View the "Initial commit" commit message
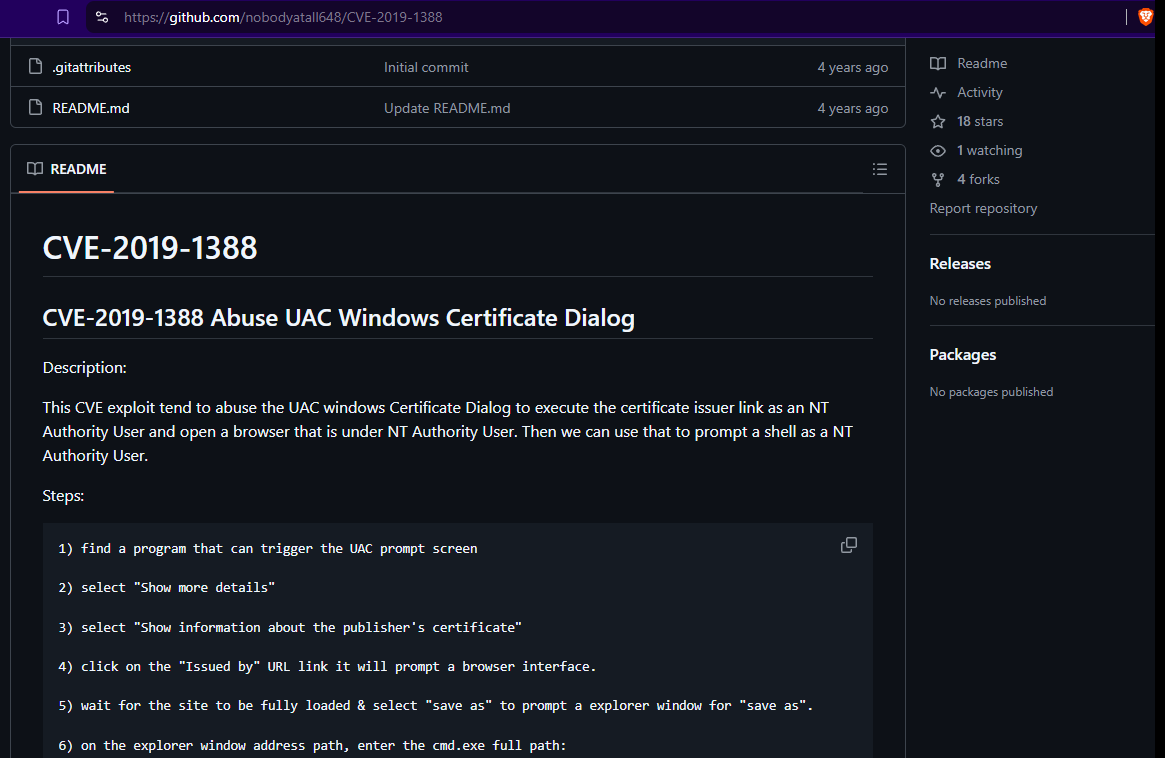This screenshot has width=1165, height=758. click(x=426, y=67)
